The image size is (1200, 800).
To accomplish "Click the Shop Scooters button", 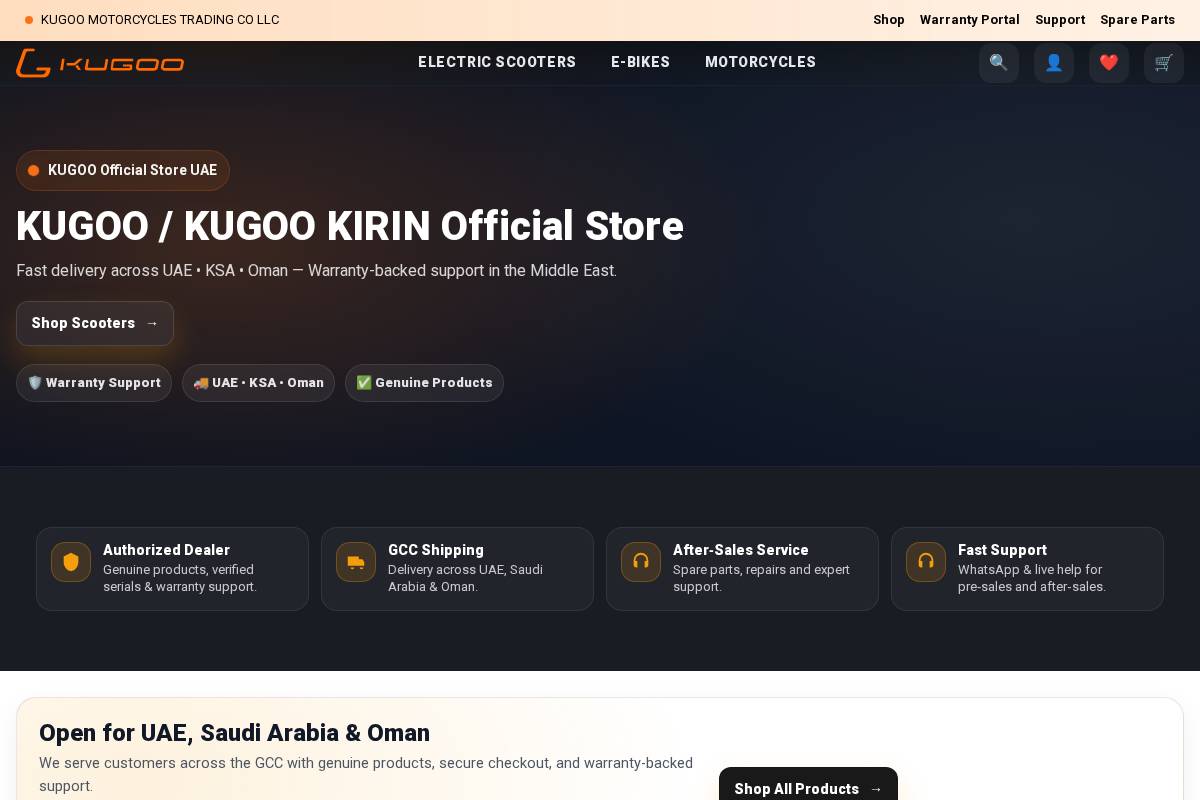I will [x=95, y=323].
